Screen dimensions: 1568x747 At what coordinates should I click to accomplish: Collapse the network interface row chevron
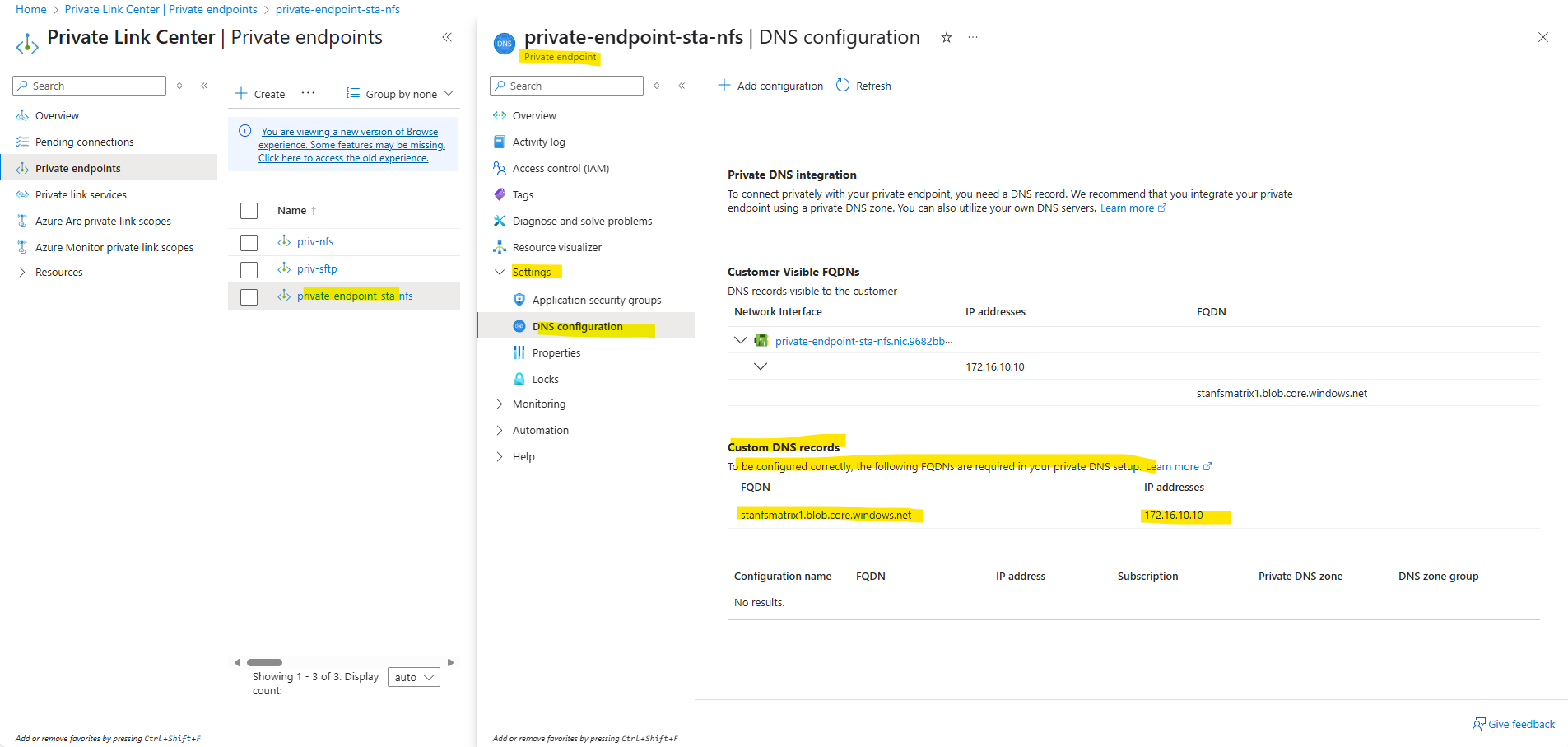tap(740, 340)
